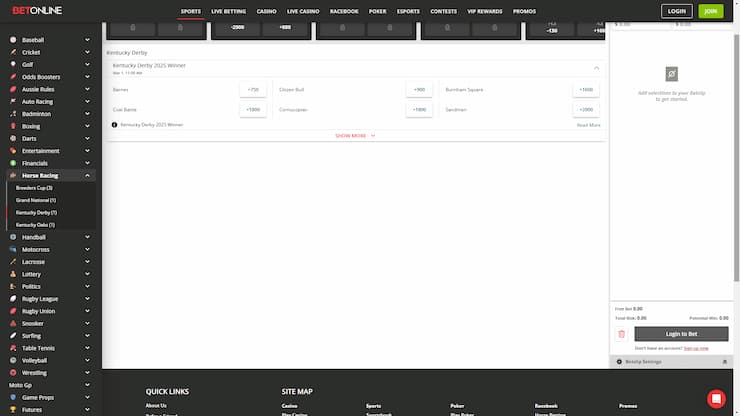Viewport: 740px width, 416px height.
Task: Expand the Politics chevron
Action: (87, 286)
